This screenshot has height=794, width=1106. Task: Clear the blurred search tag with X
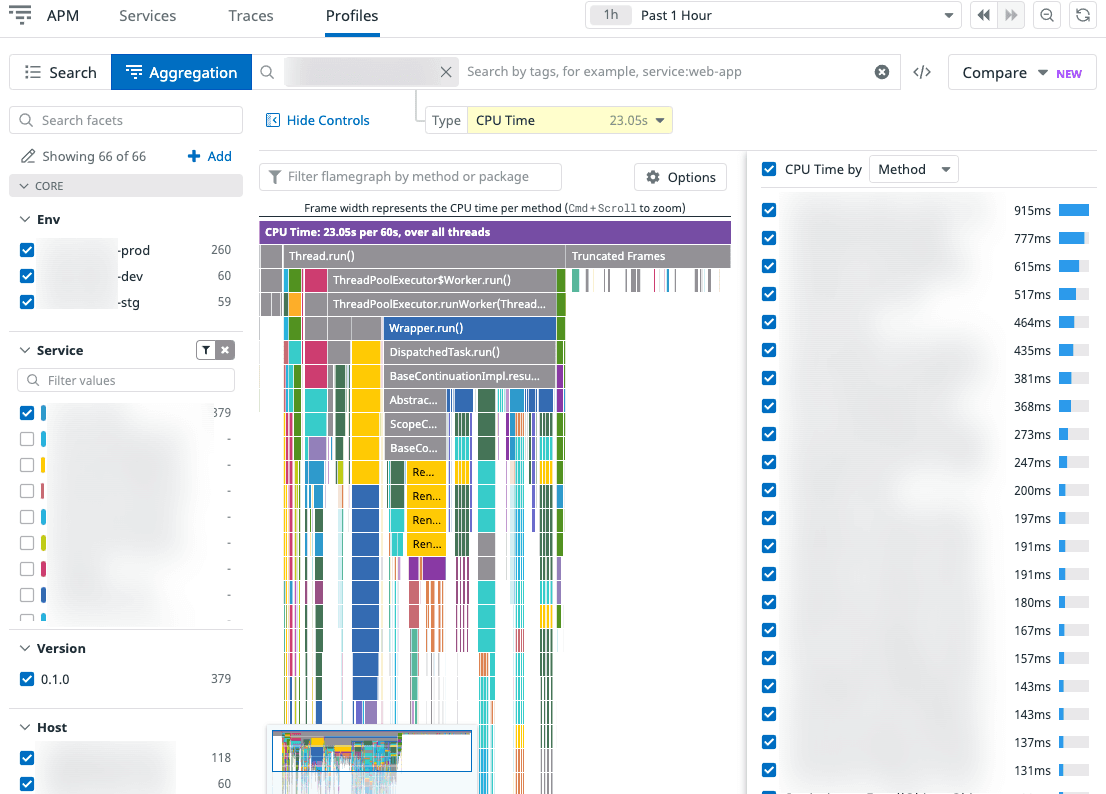click(446, 72)
